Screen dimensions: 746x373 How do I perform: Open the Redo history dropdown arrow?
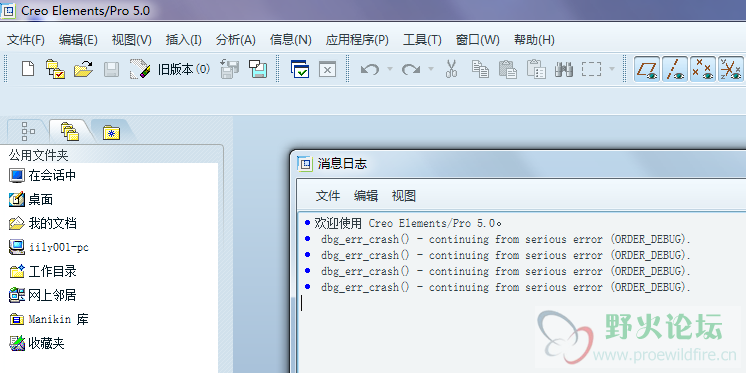(431, 69)
